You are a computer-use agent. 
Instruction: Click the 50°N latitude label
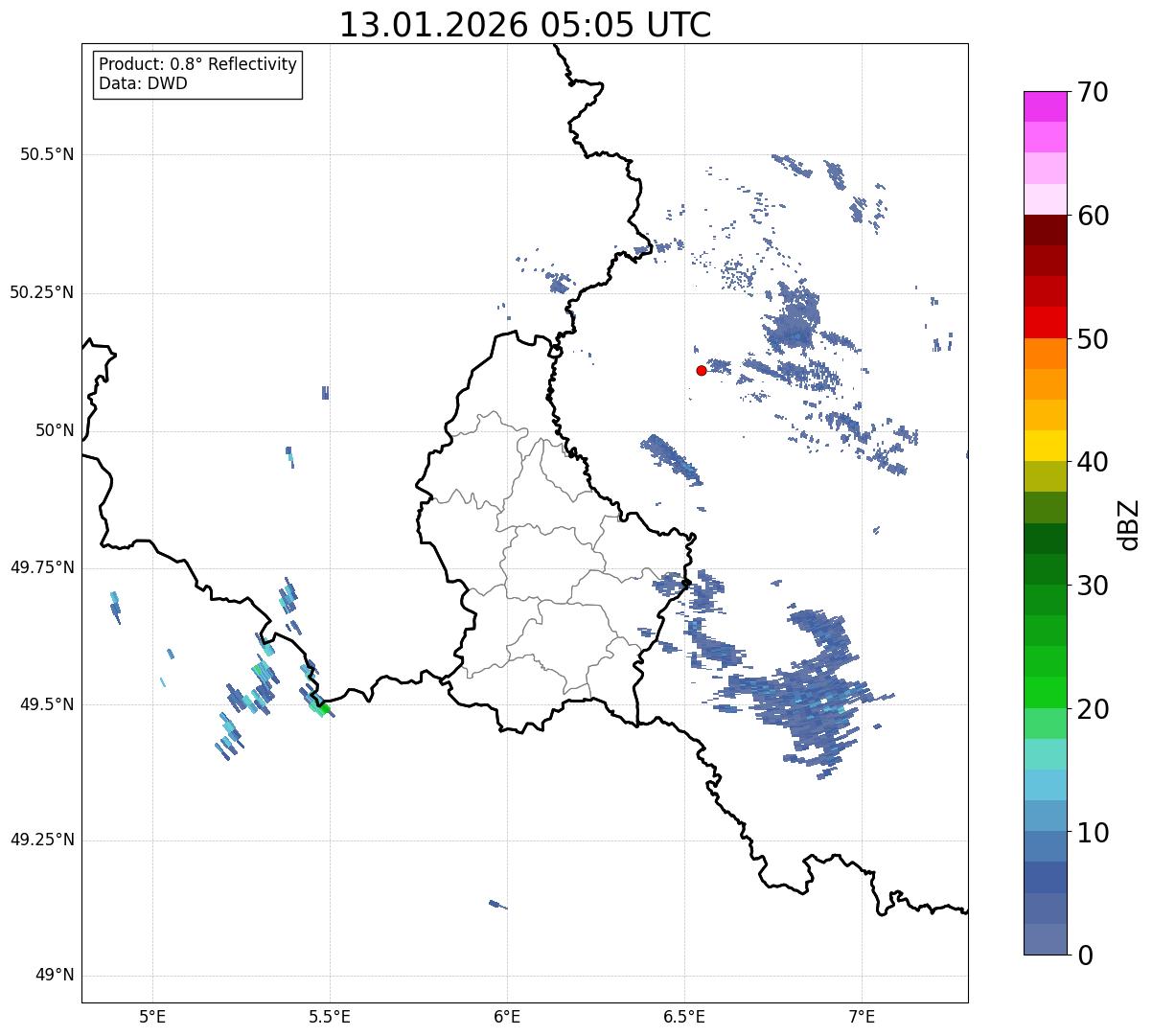[55, 430]
